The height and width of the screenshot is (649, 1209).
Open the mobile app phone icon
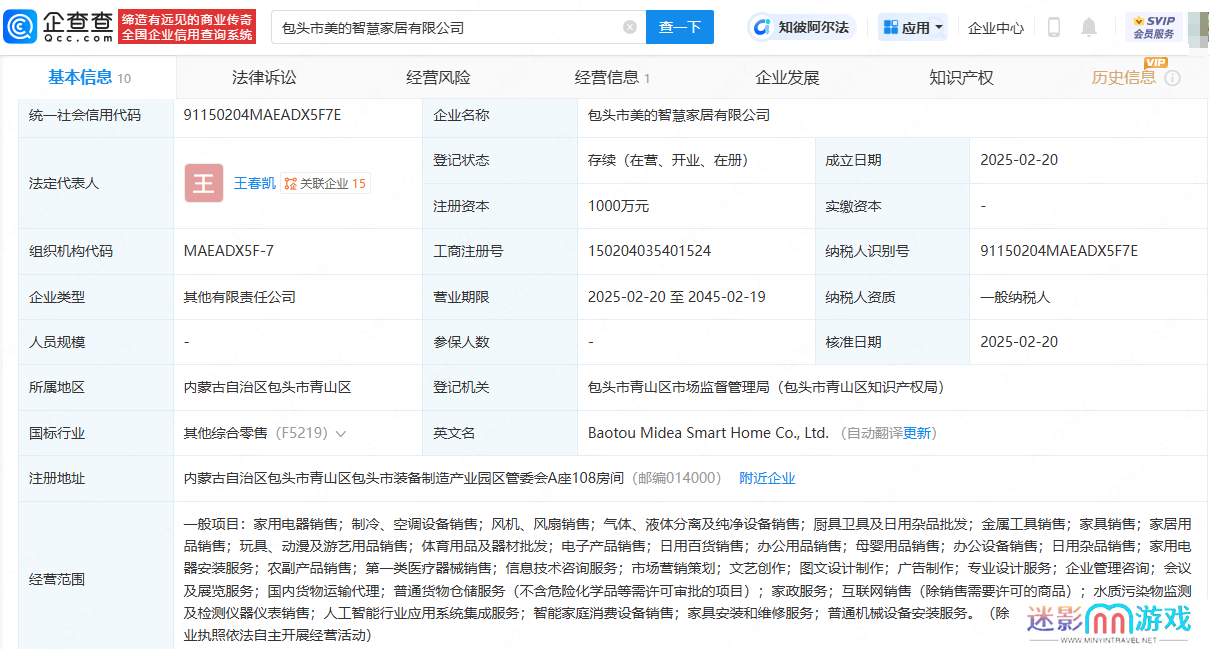tap(1053, 27)
